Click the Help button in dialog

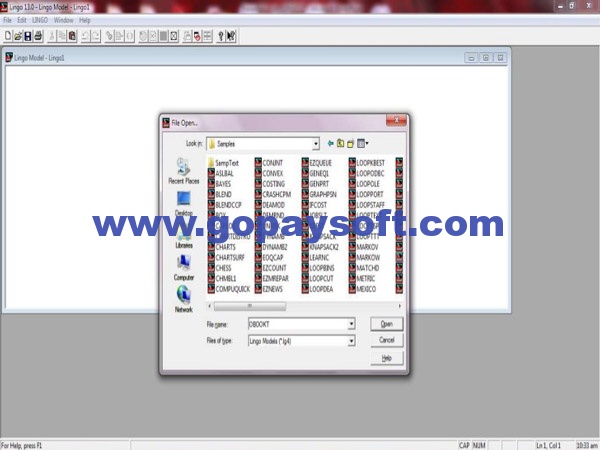click(x=386, y=358)
